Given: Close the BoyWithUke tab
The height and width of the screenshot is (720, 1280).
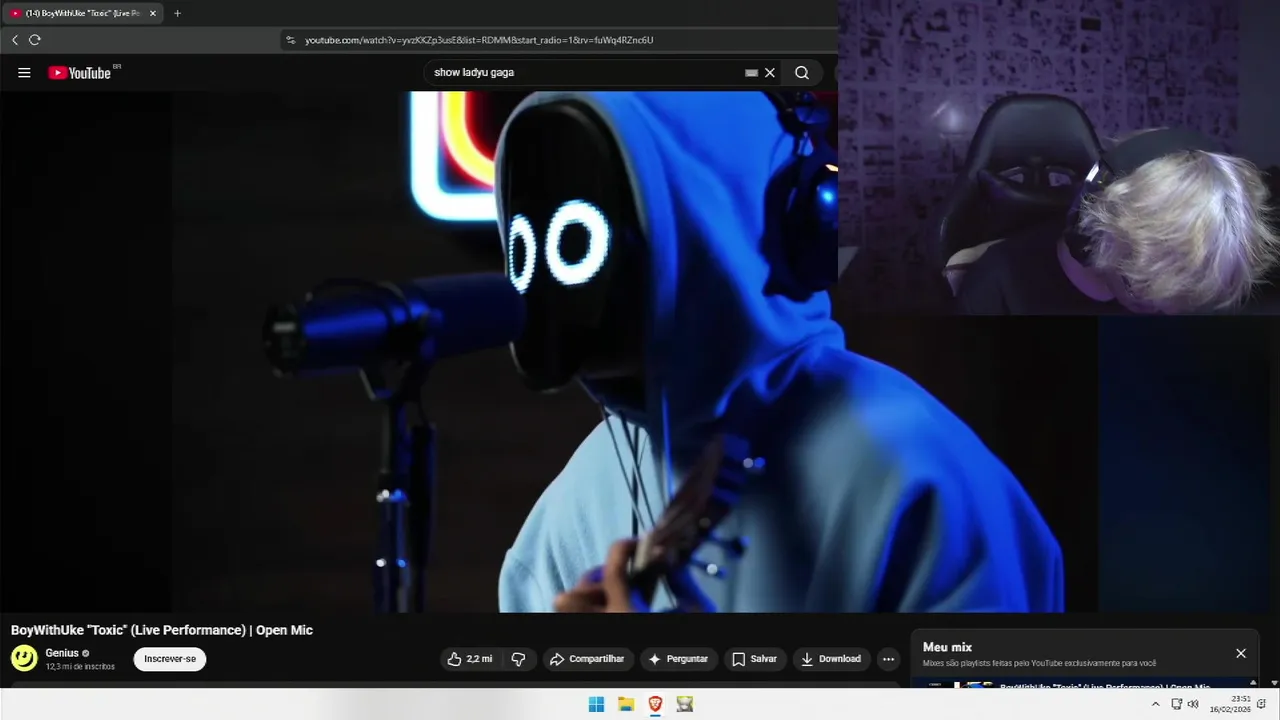Looking at the screenshot, I should point(153,13).
